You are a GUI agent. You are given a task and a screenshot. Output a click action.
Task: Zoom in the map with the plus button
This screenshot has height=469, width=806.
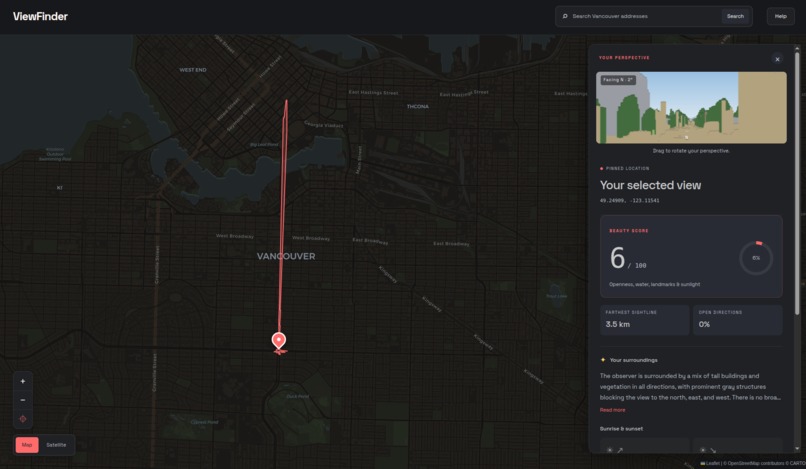click(x=23, y=382)
